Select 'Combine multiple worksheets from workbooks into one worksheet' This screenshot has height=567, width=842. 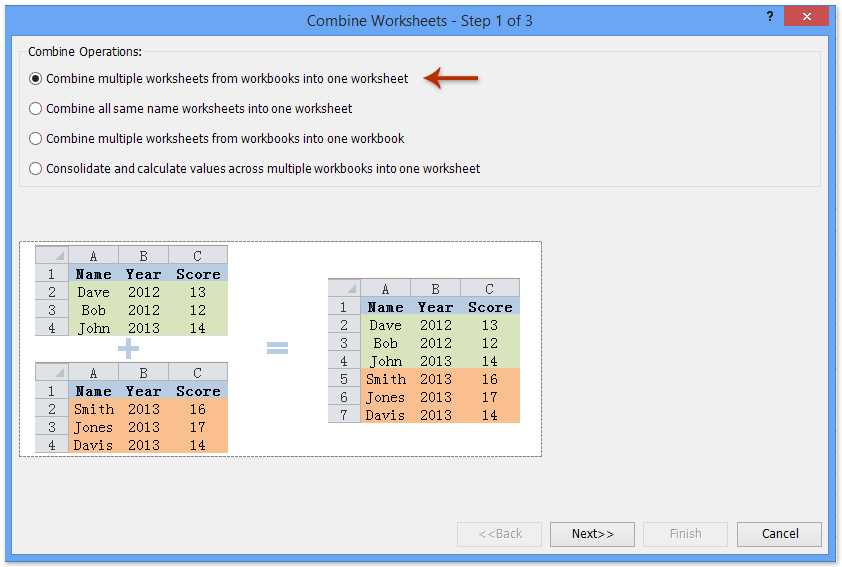tap(36, 79)
